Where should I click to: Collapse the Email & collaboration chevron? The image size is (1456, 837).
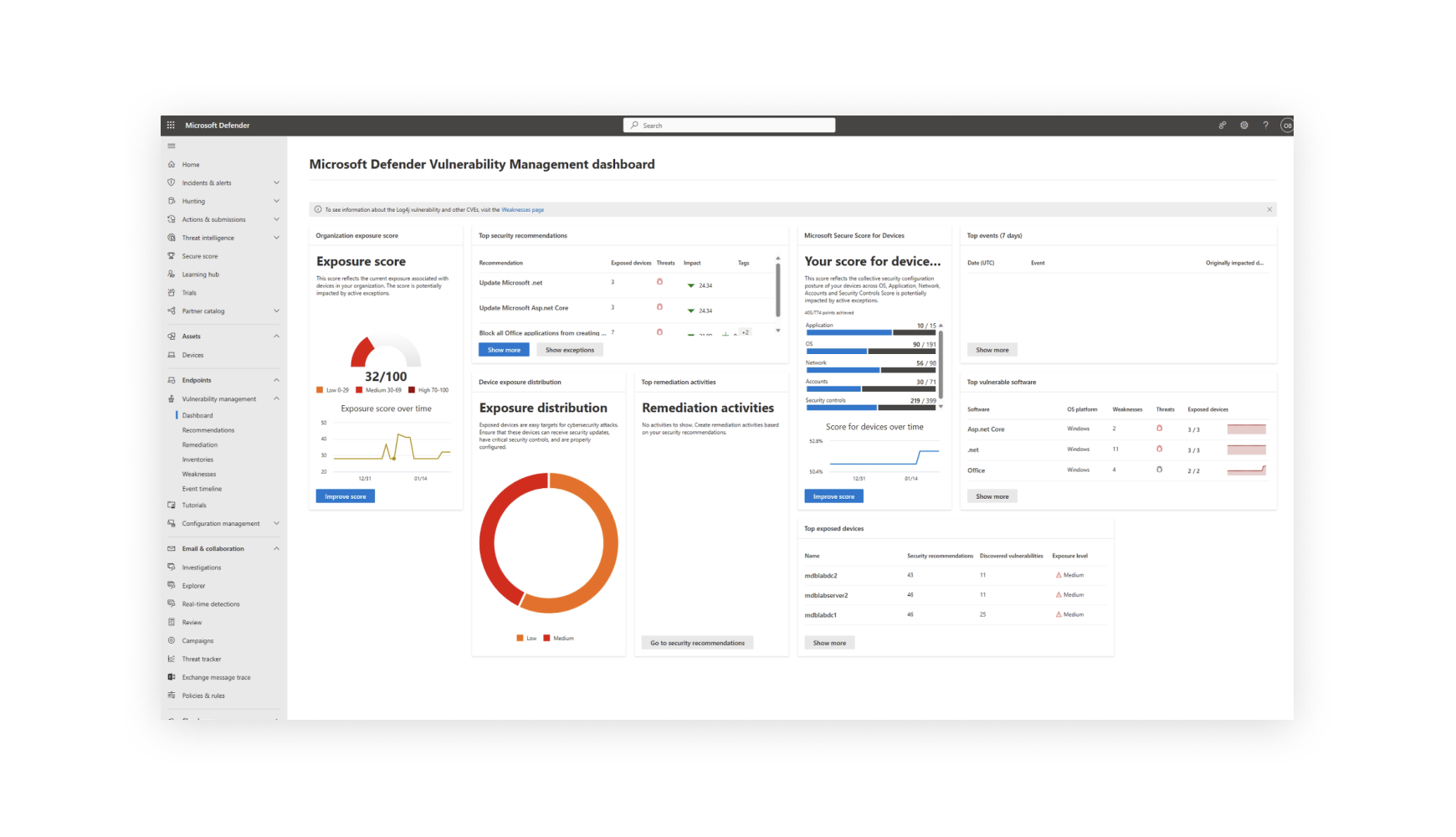276,549
